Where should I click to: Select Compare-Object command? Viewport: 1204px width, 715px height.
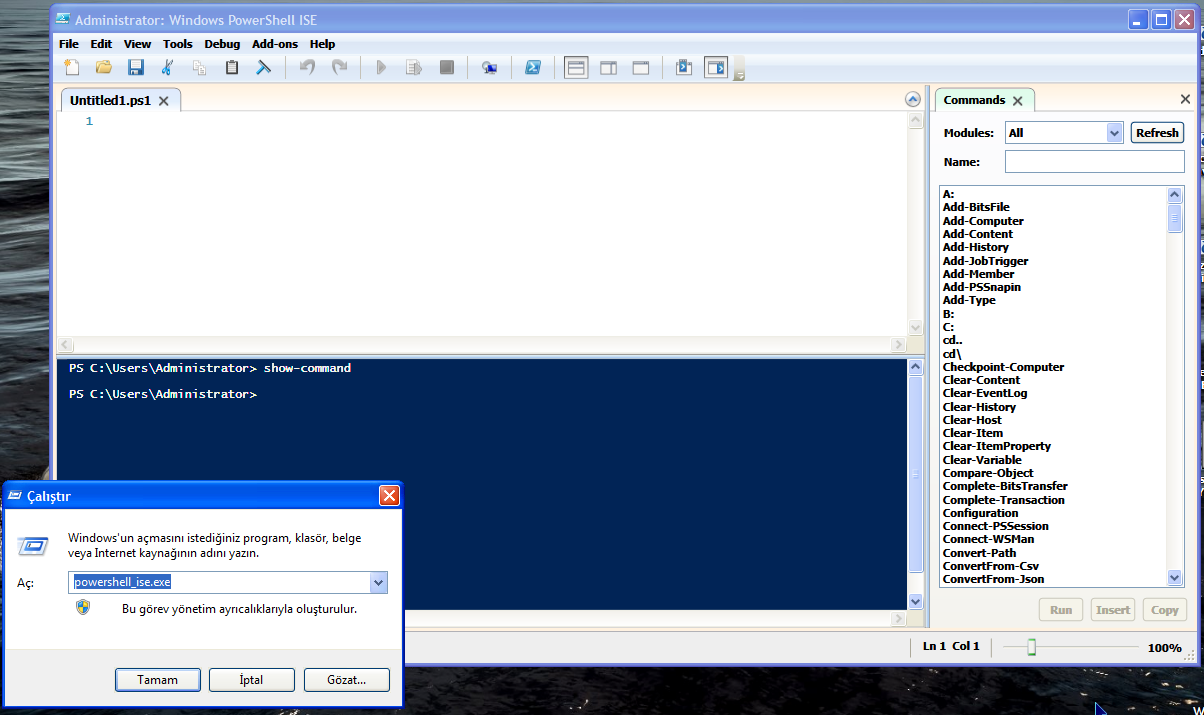(988, 473)
